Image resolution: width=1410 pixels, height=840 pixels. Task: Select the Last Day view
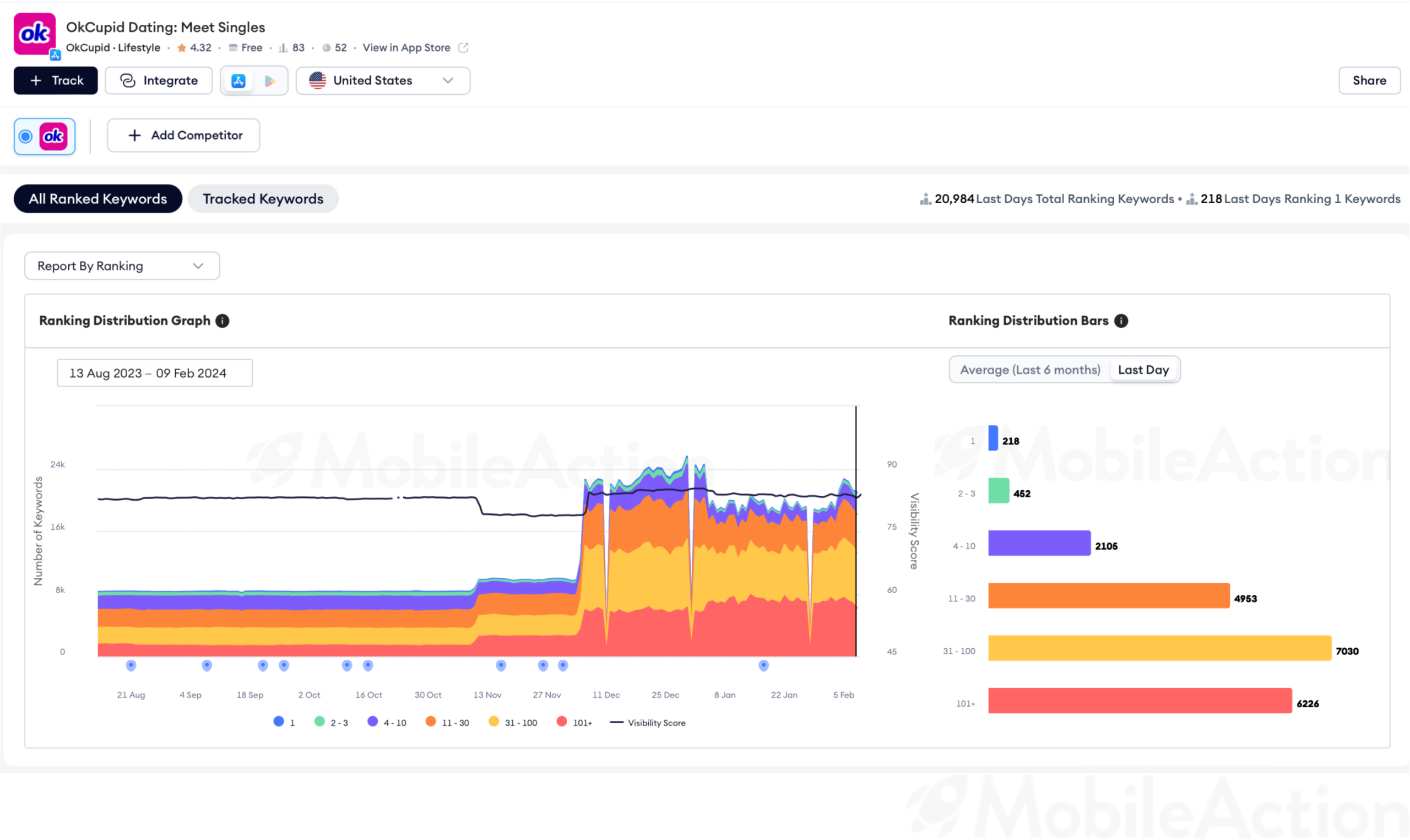1143,370
